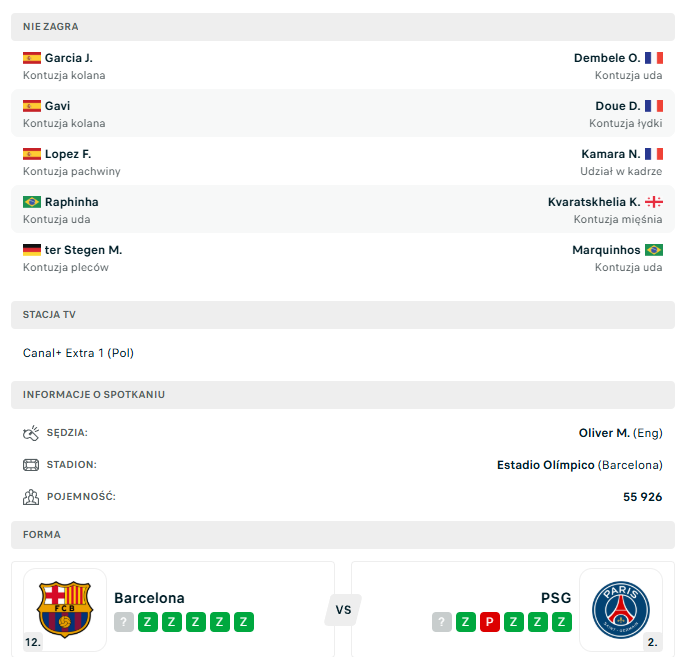Click German flag next to ter Stegen M.

click(x=32, y=250)
